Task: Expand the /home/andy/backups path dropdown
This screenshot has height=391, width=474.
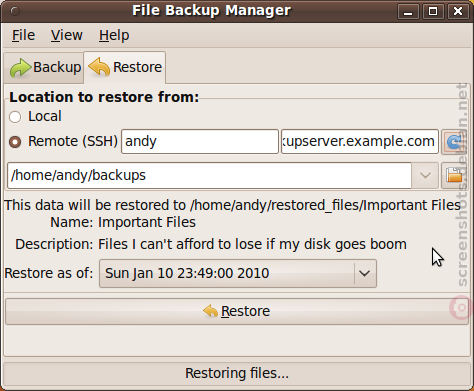Action: tap(425, 175)
